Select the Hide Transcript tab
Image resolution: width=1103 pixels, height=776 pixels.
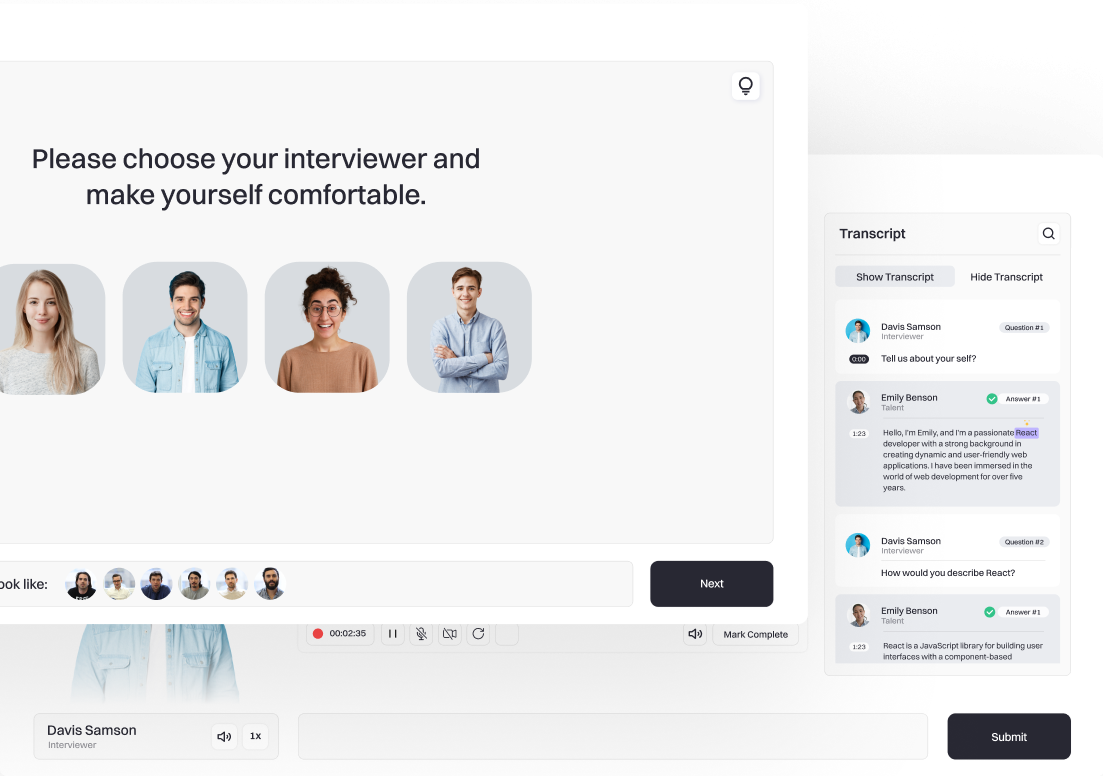click(1006, 277)
